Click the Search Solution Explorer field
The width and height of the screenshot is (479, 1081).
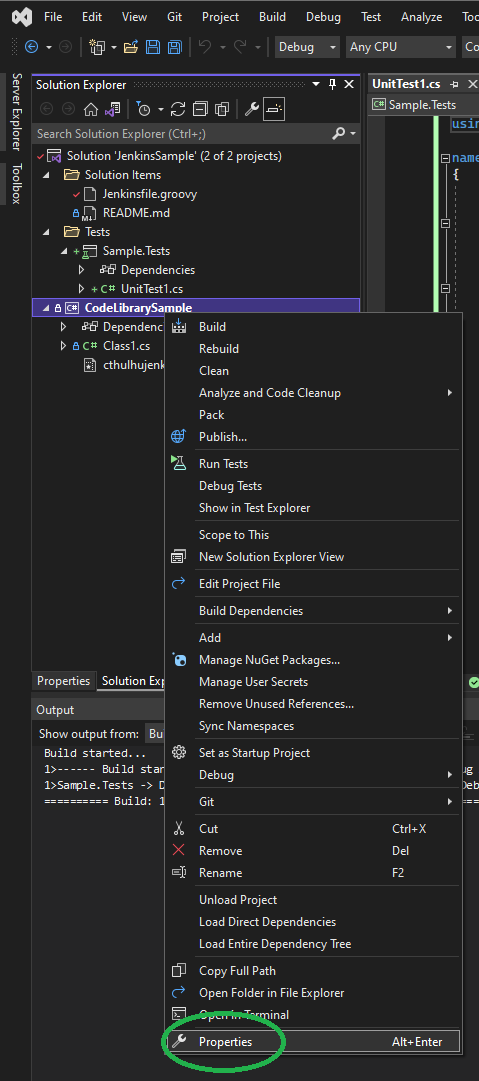tap(183, 133)
